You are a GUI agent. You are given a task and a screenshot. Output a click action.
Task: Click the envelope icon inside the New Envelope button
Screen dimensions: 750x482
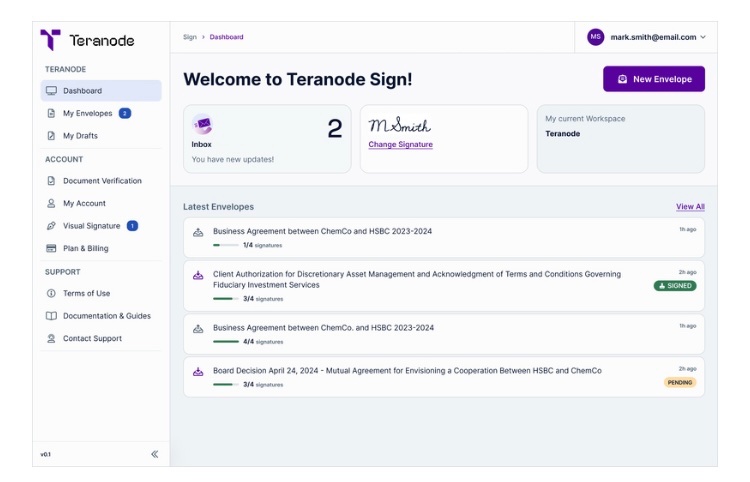[x=622, y=79]
